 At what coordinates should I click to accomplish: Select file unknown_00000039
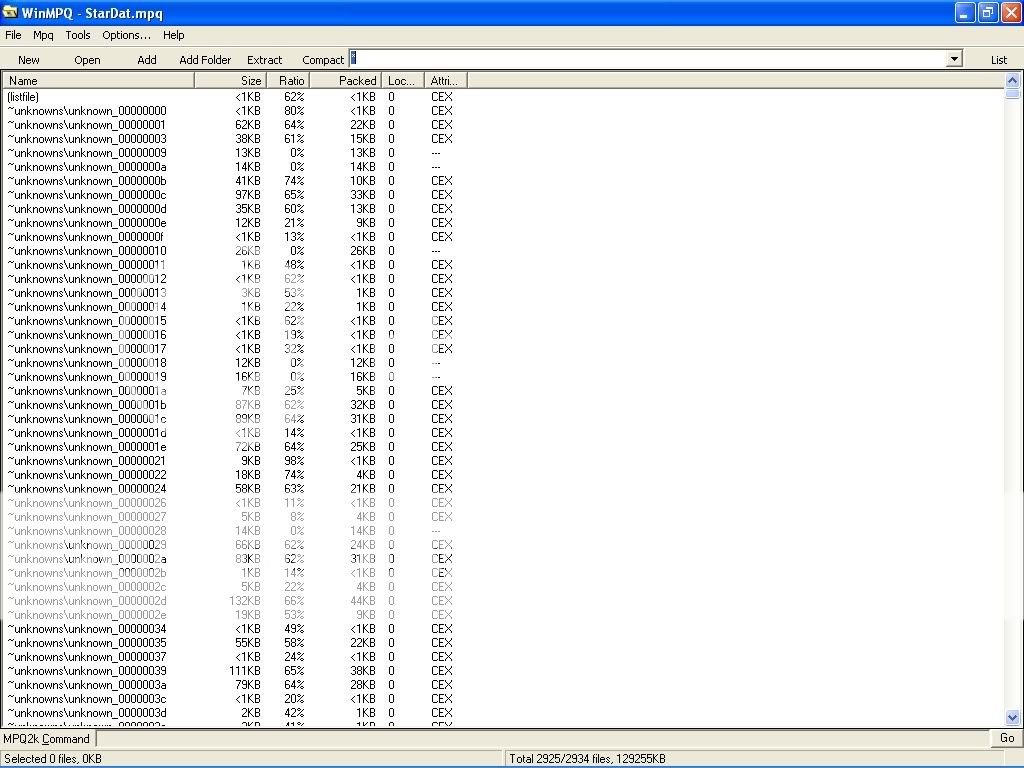point(87,671)
